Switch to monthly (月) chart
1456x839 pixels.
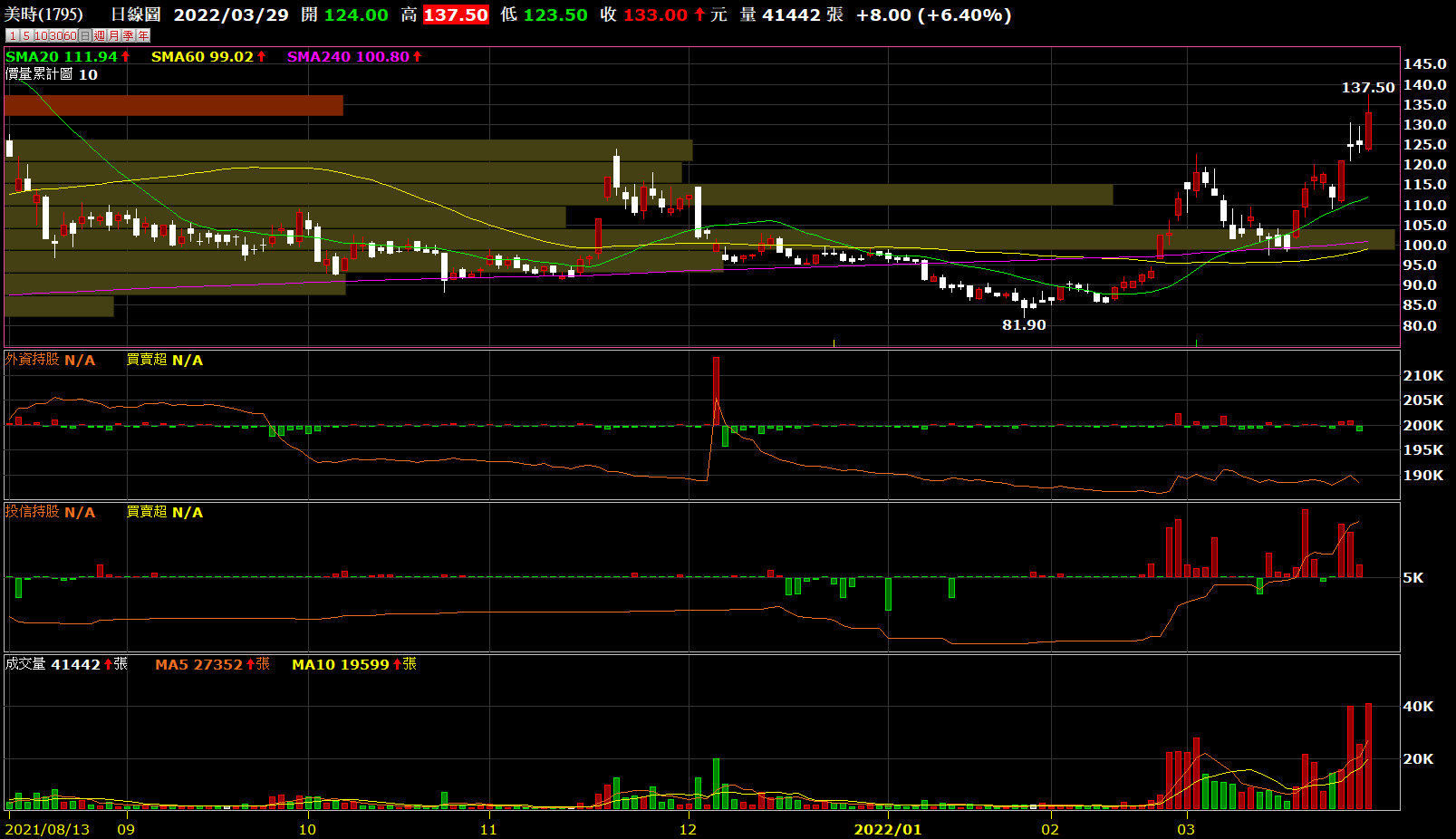[114, 35]
